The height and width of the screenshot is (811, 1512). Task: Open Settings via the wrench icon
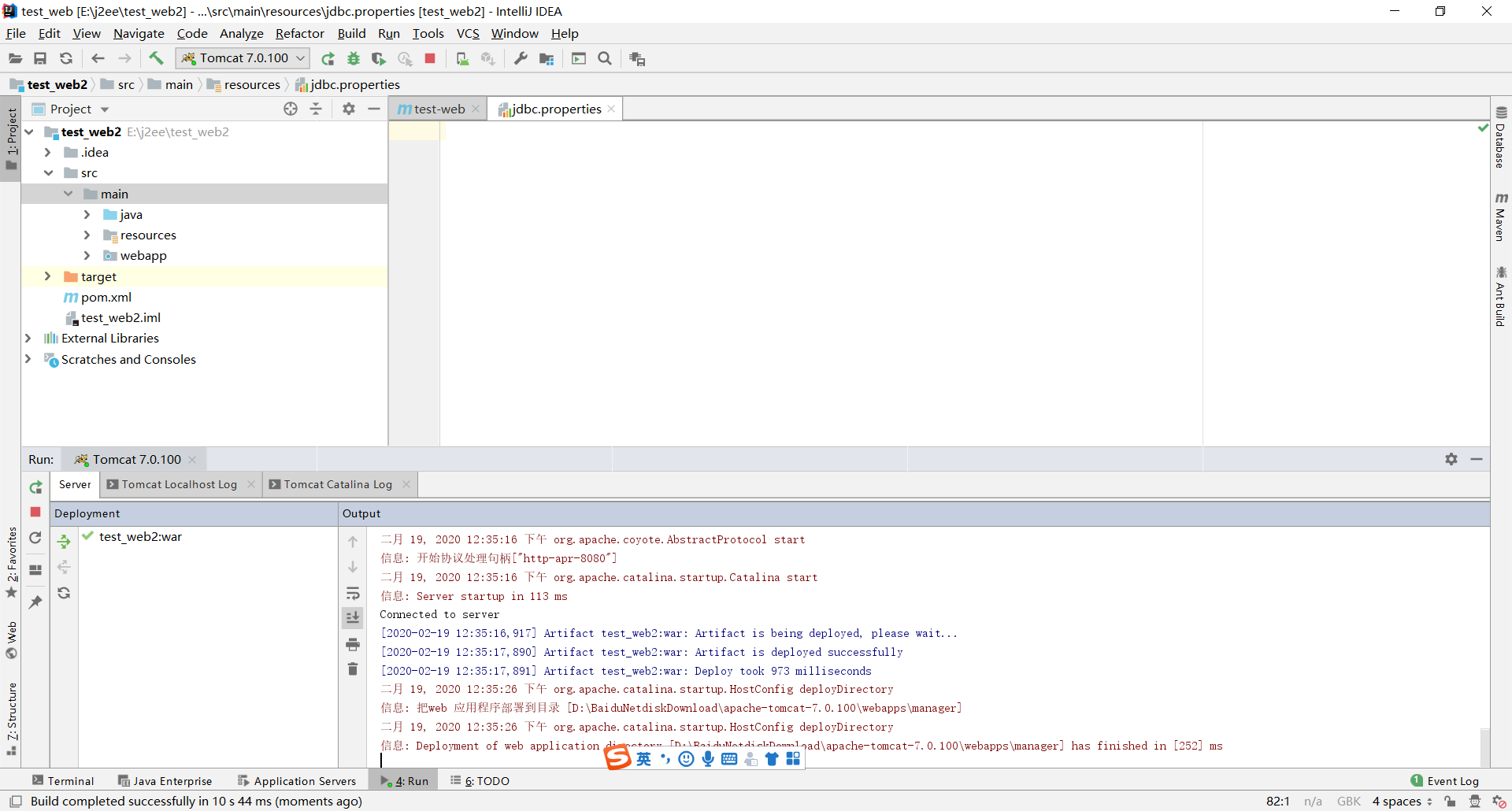pos(521,58)
